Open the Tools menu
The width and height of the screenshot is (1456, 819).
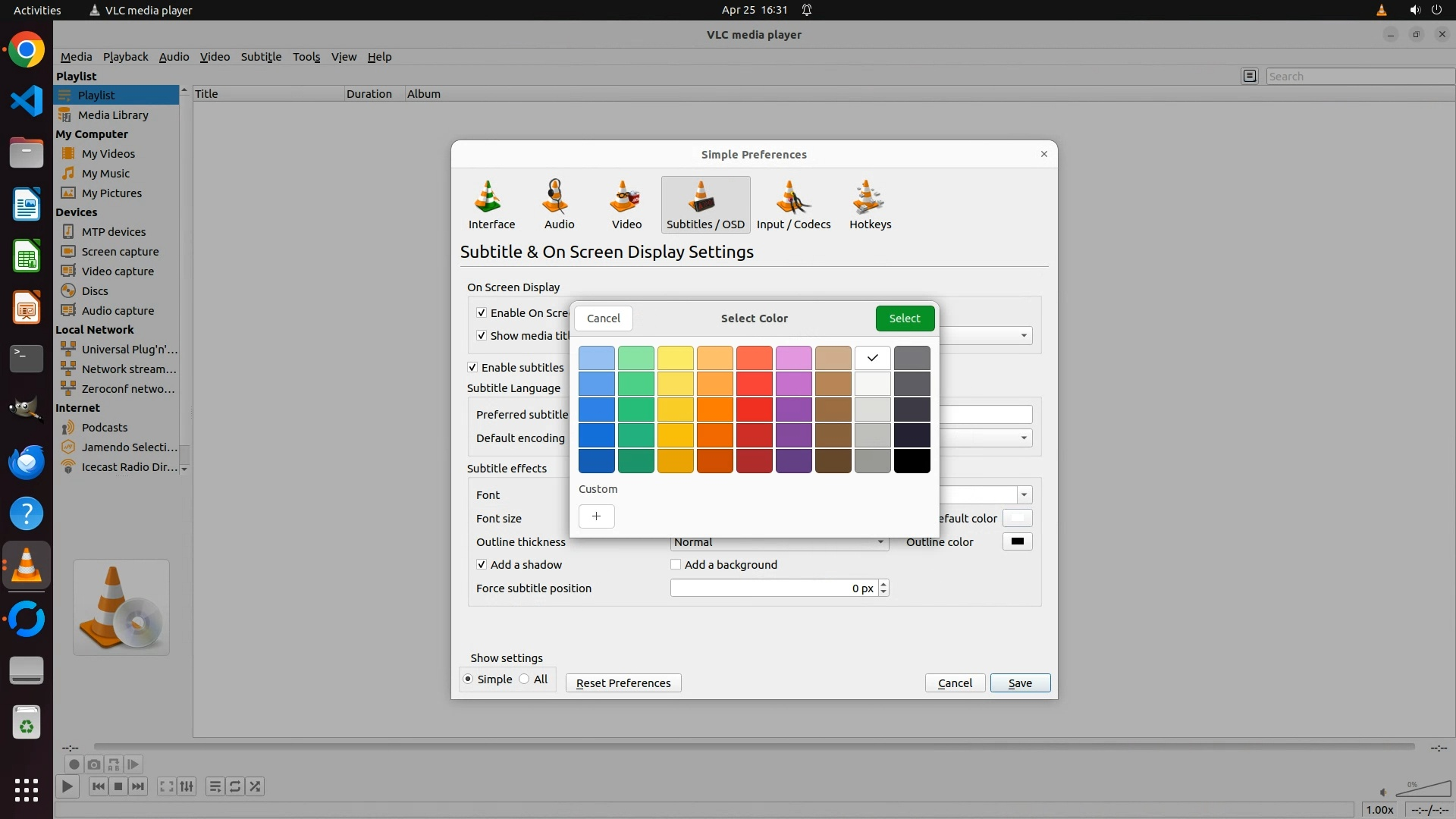click(x=306, y=57)
